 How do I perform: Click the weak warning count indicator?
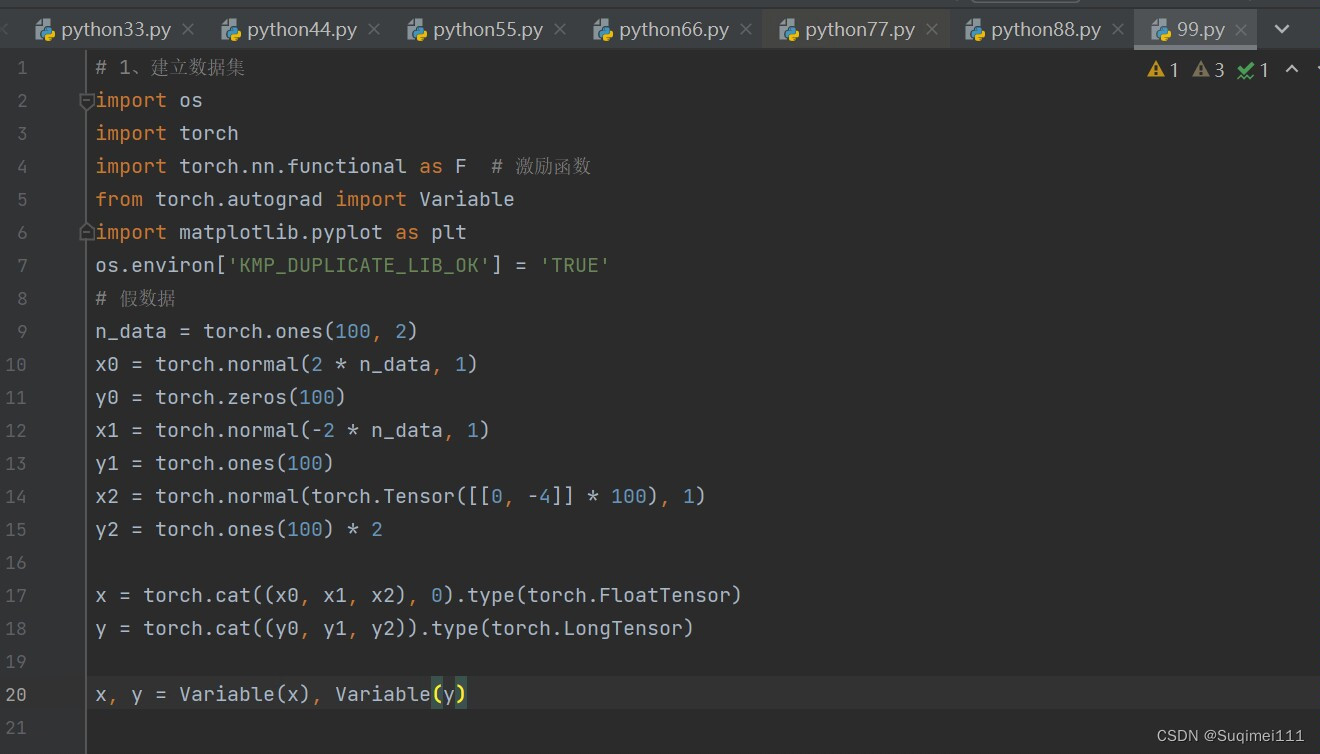coord(1209,70)
